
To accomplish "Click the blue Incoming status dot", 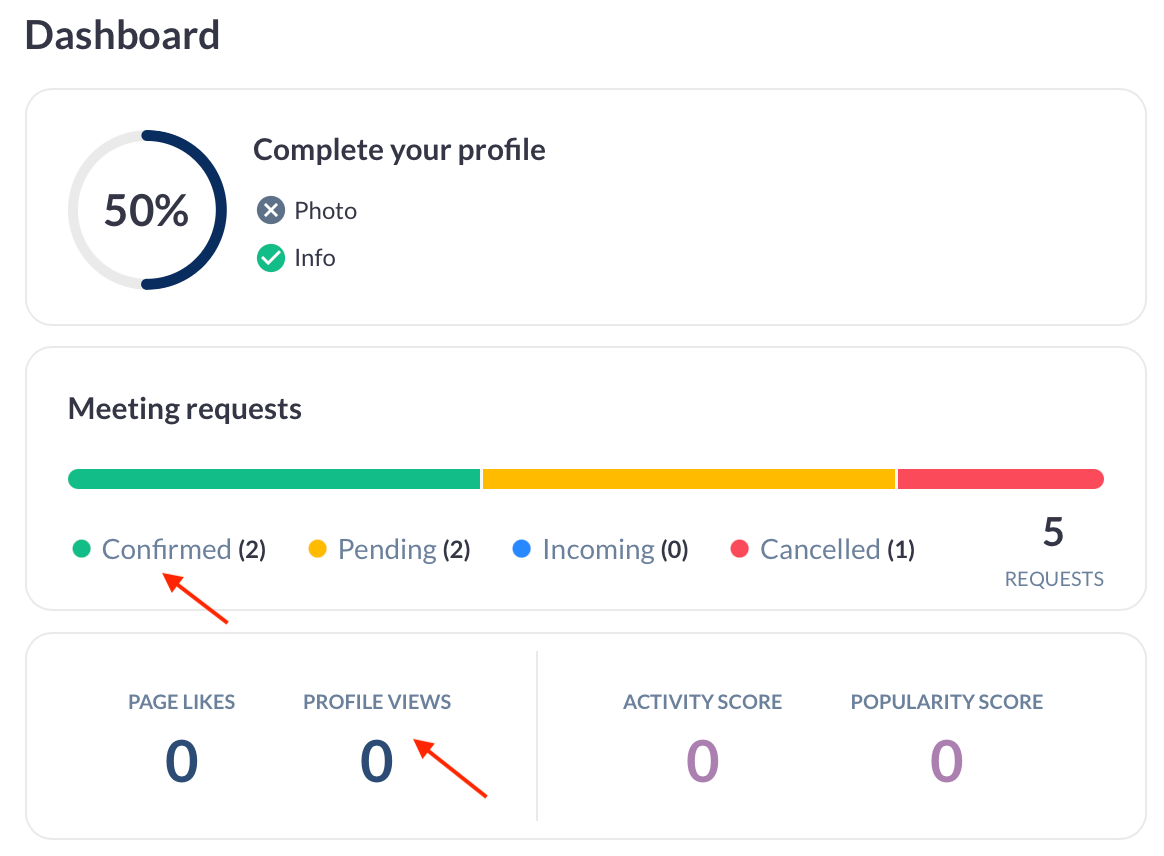I will click(521, 549).
